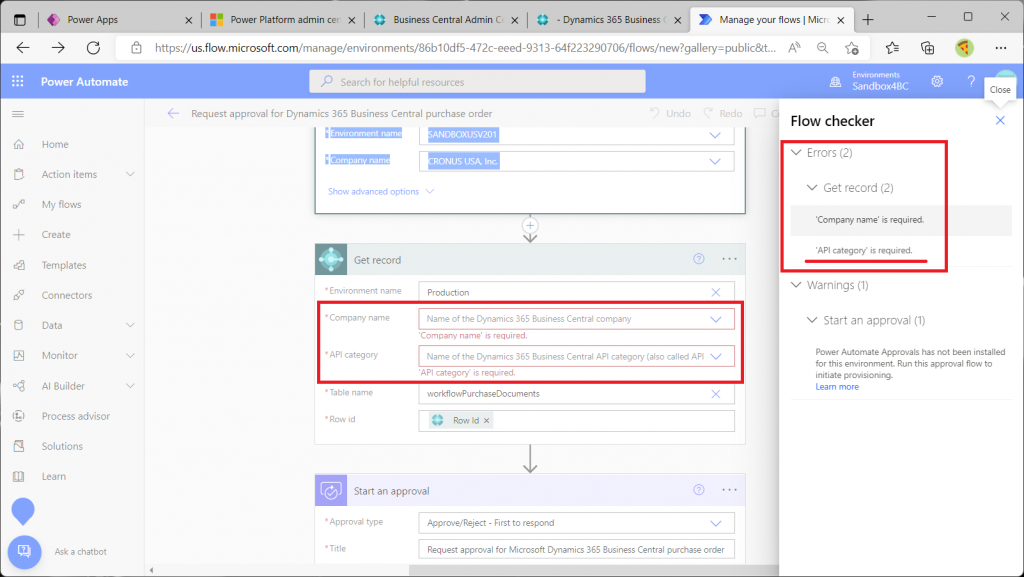Image resolution: width=1024 pixels, height=577 pixels.
Task: Click the Undo button
Action: tap(670, 114)
